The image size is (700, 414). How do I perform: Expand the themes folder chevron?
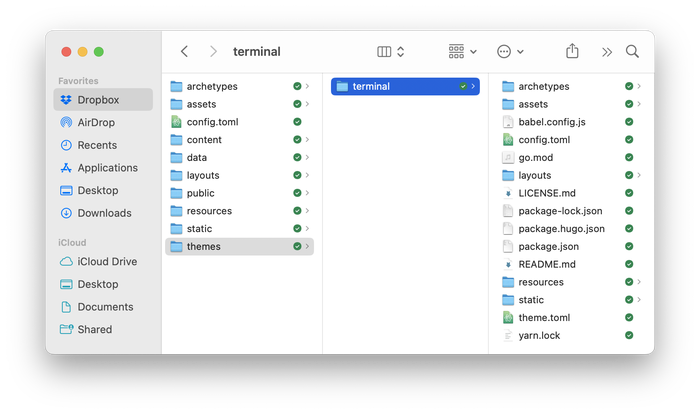coord(307,247)
